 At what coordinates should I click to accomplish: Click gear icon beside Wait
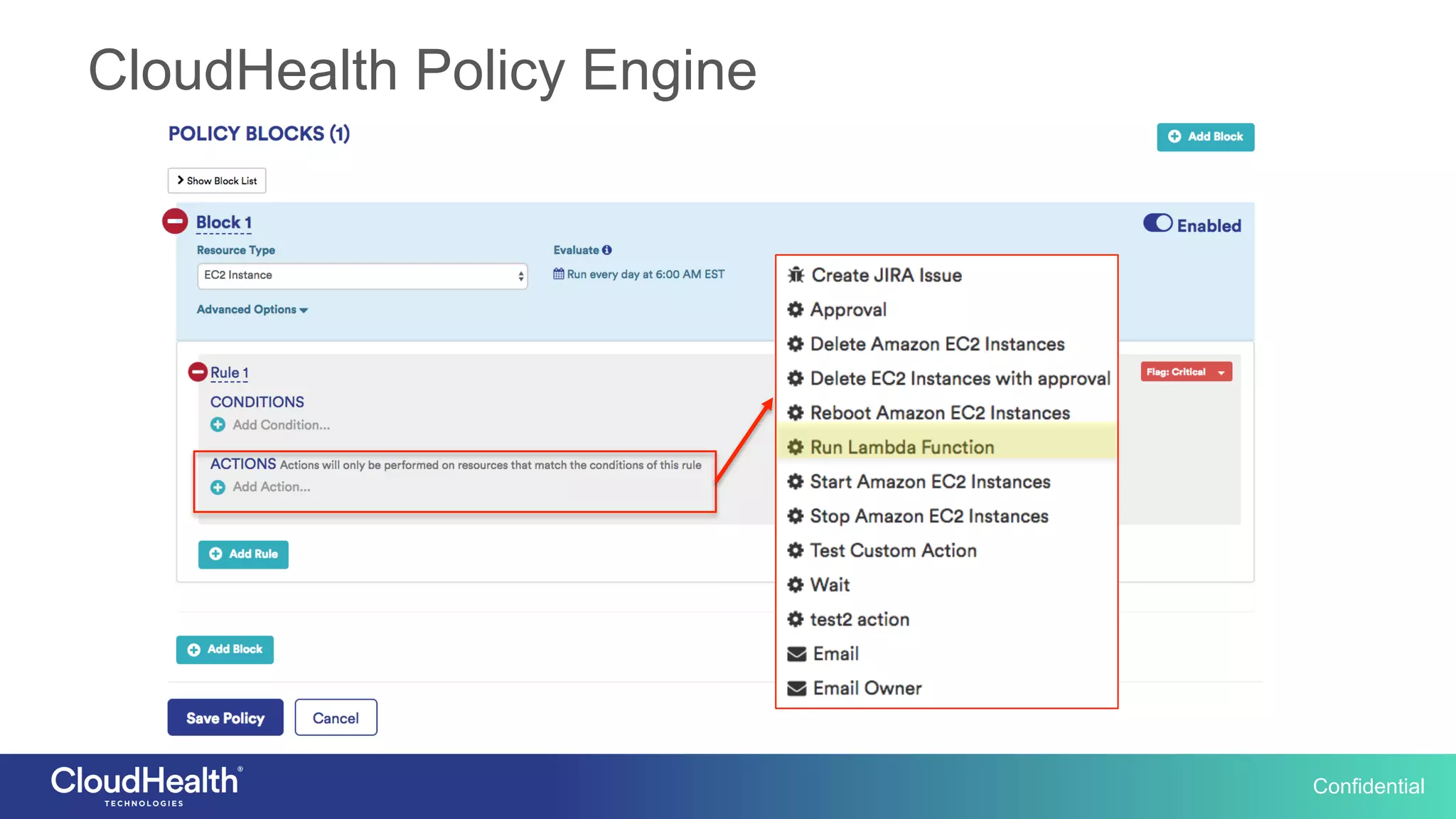coord(796,584)
